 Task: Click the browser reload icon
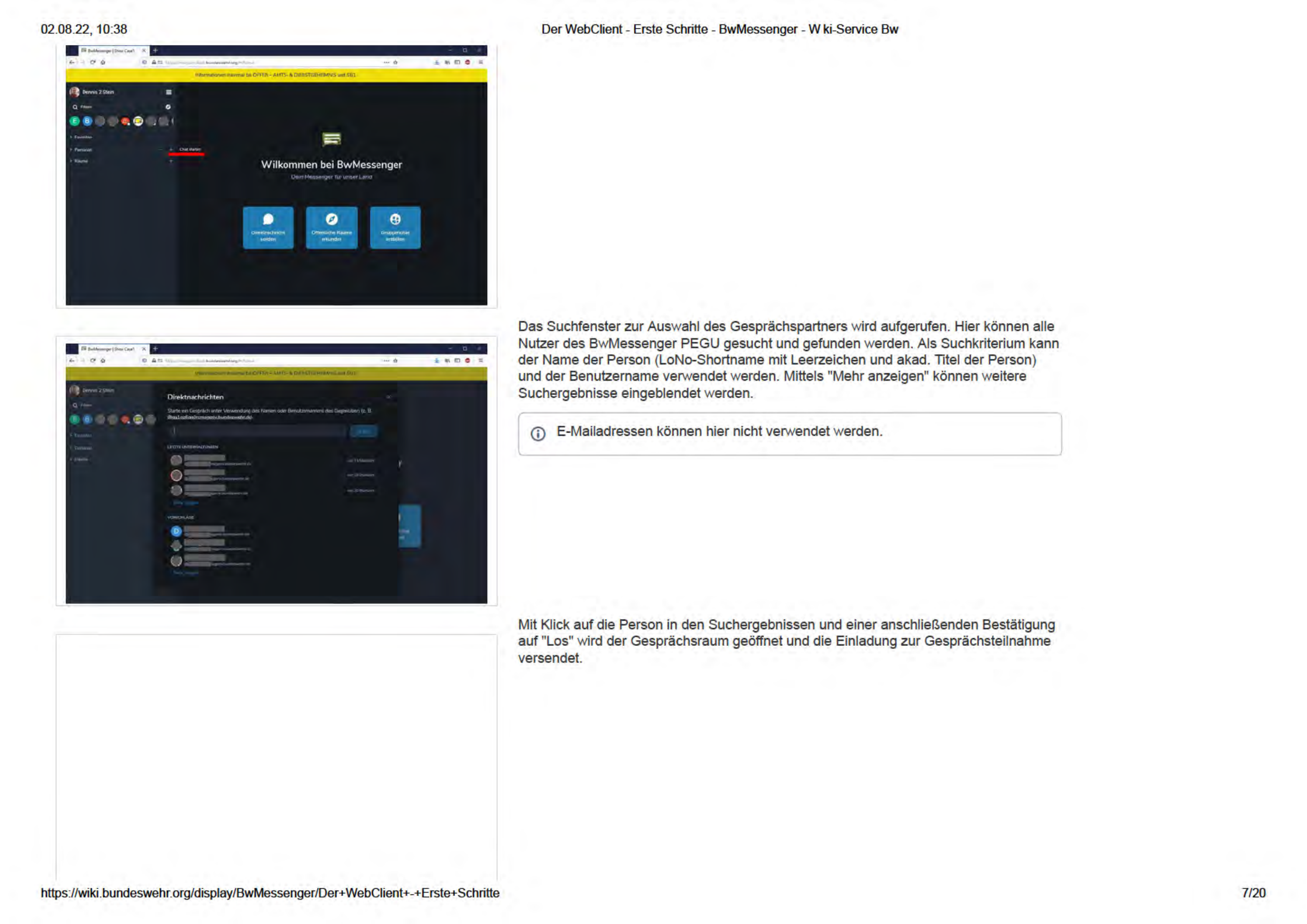click(92, 62)
